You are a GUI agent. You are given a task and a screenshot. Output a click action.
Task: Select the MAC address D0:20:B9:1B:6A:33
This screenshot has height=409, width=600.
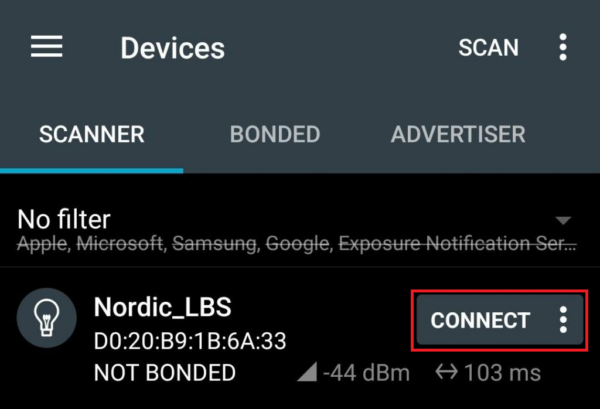(x=190, y=341)
